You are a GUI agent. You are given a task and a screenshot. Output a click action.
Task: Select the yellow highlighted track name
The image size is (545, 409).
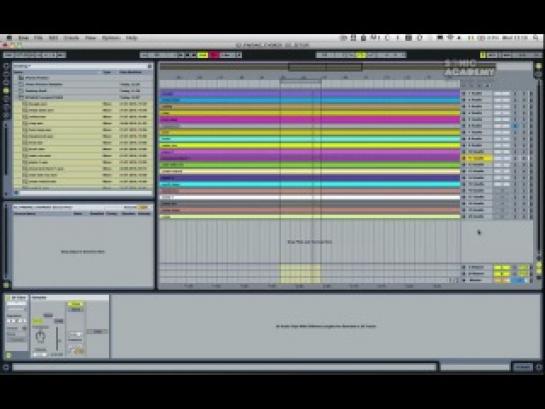click(478, 158)
